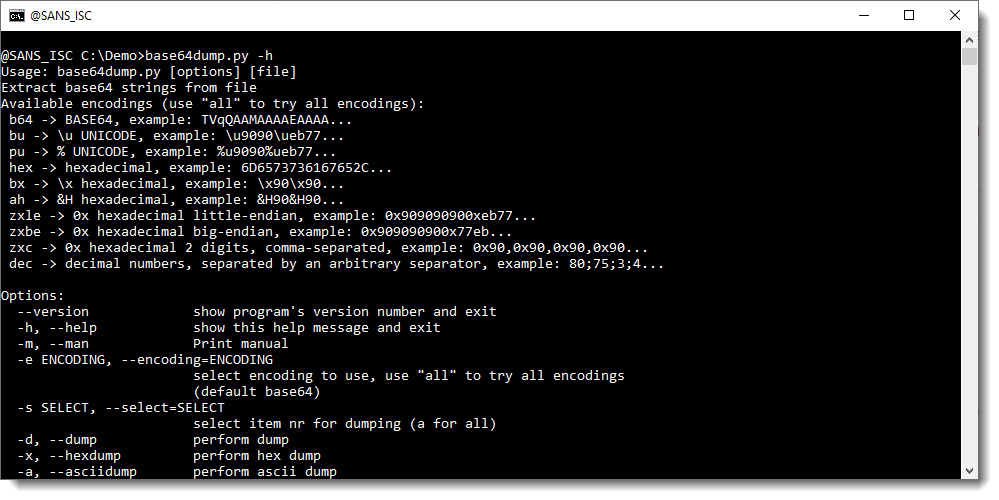Open the cmd system menu icon
This screenshot has width=999, height=500.
tap(16, 15)
